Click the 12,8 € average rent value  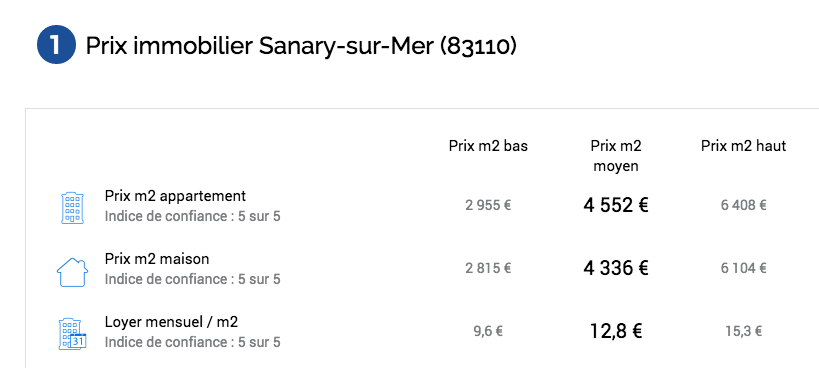click(616, 331)
